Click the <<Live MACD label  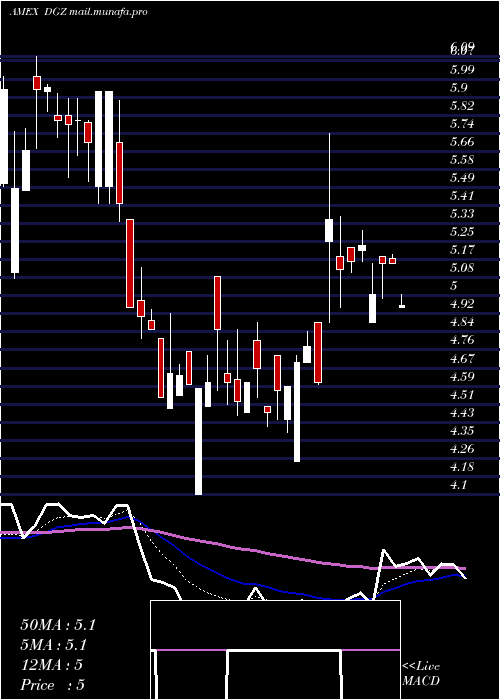pos(421,673)
